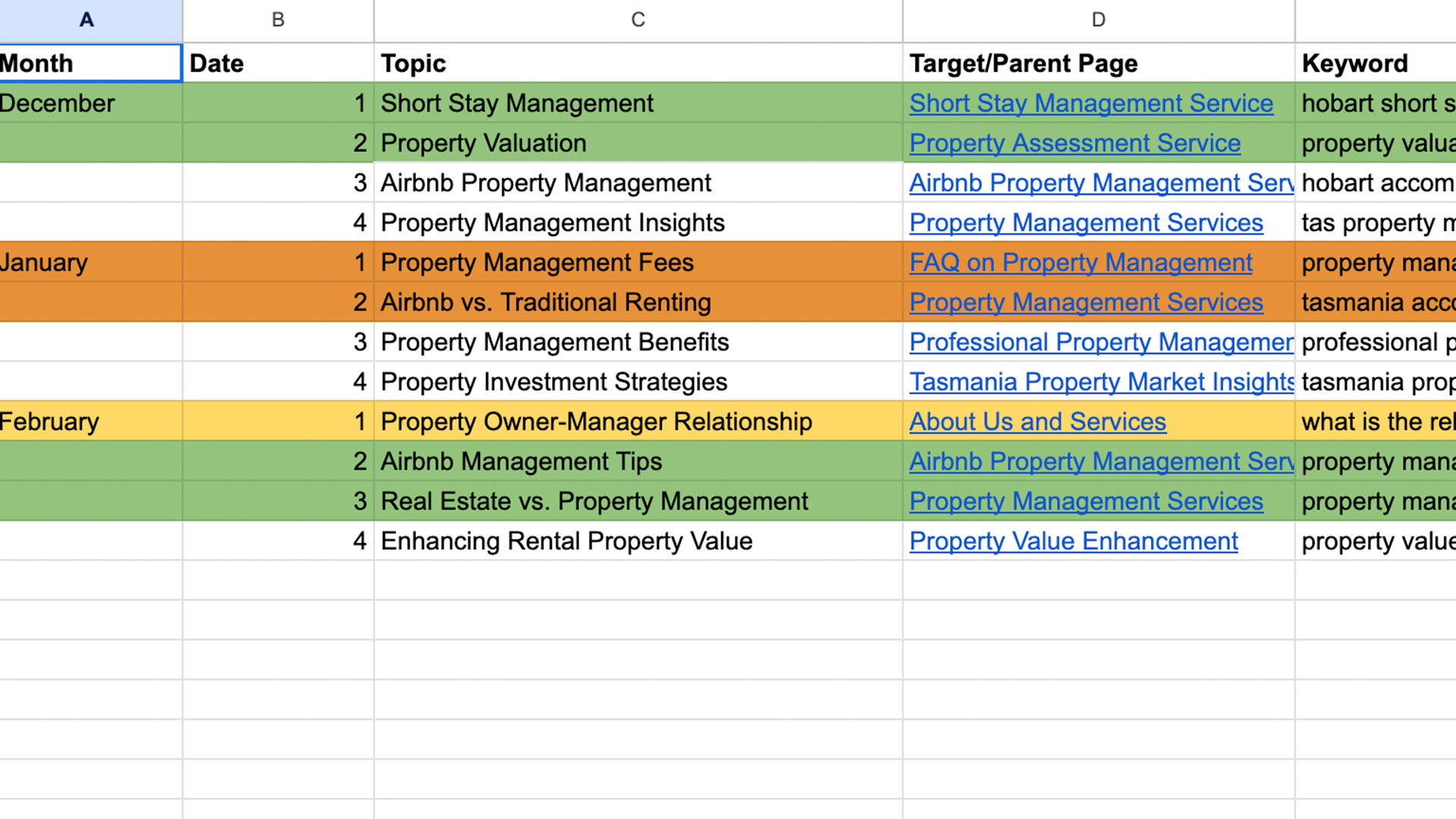The height and width of the screenshot is (819, 1456).
Task: Select Enhancing Rental Property Value cell
Action: 638,541
